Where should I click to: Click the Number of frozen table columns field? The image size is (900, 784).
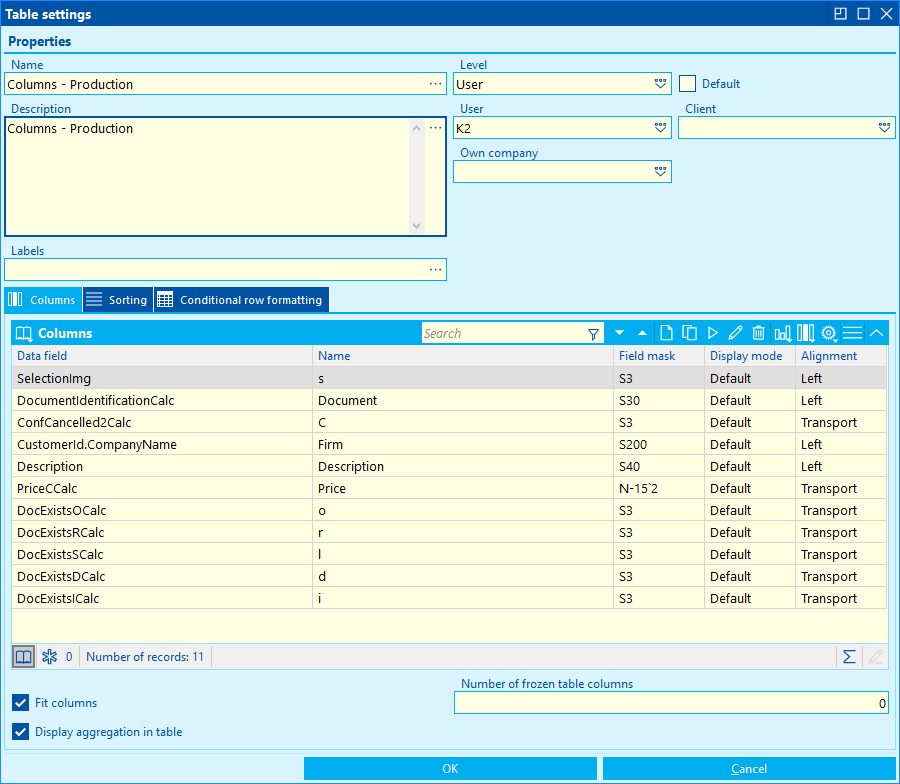671,703
